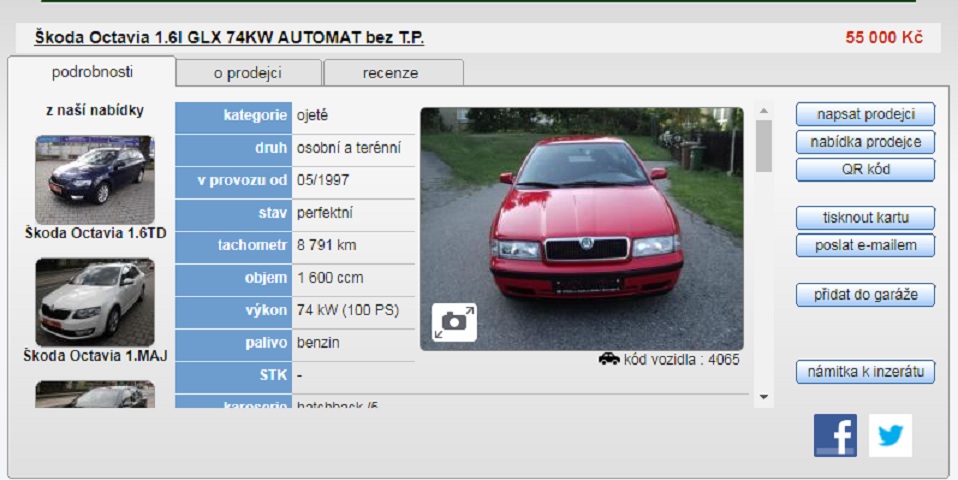Click the main red Octavia photo
Screen dimensions: 958x480
(582, 229)
